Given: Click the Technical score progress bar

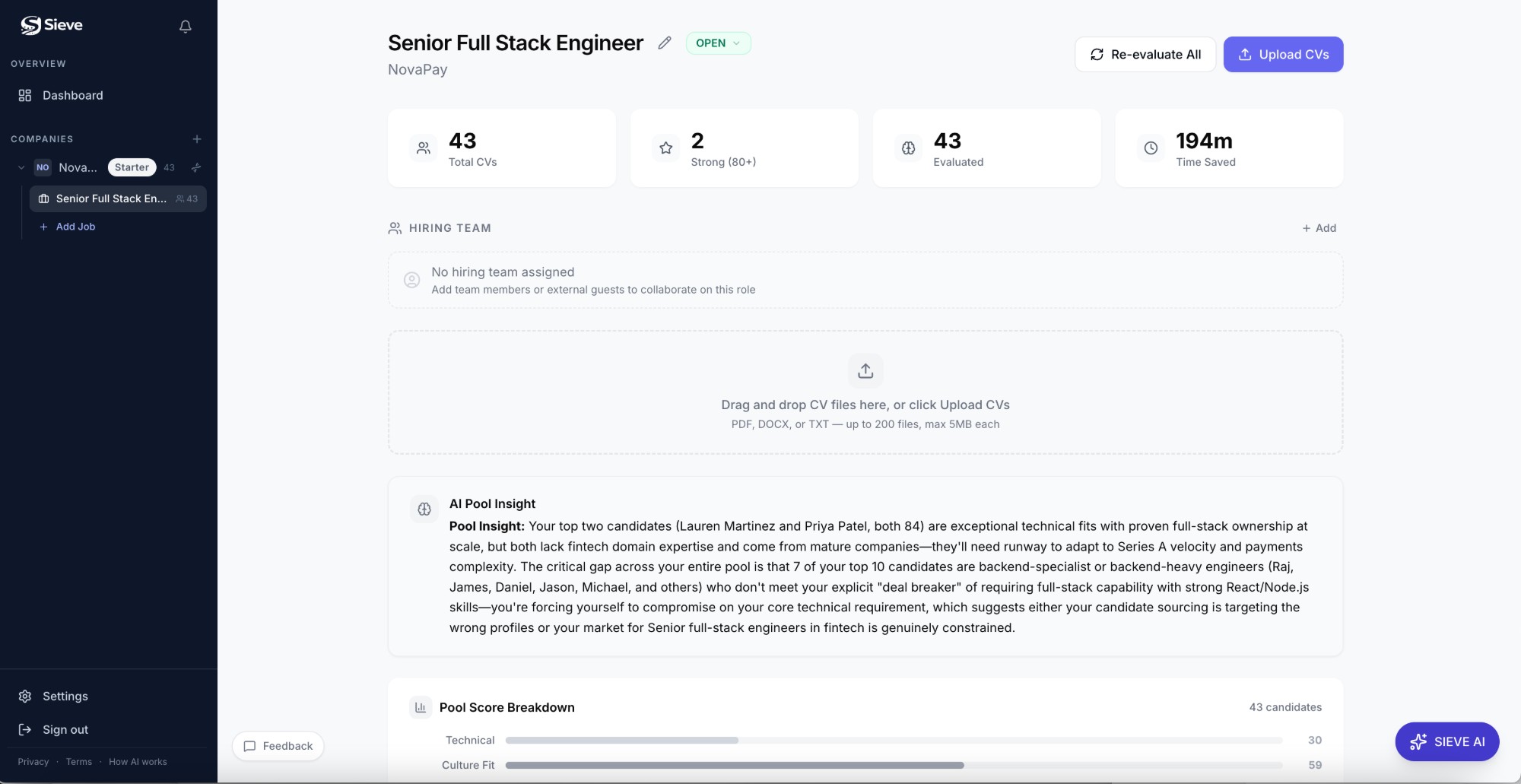Looking at the screenshot, I should (x=894, y=740).
